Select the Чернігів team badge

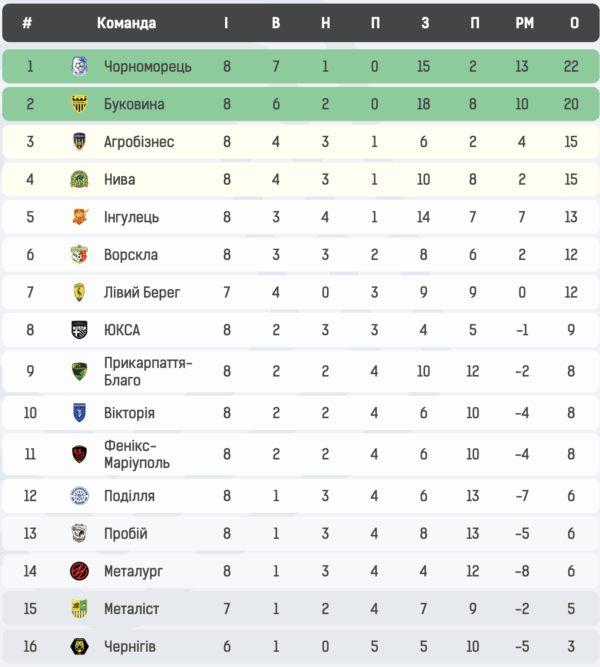[x=80, y=647]
